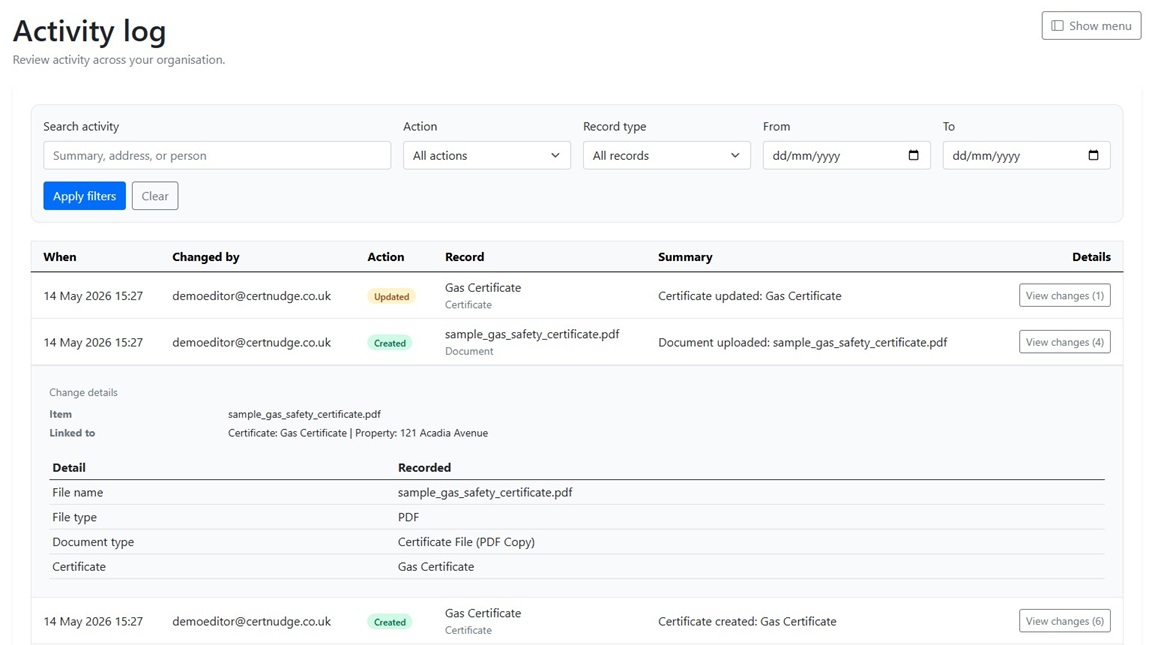The width and height of the screenshot is (1152, 645).
Task: Click the Recorded column header in change details
Action: click(x=425, y=468)
